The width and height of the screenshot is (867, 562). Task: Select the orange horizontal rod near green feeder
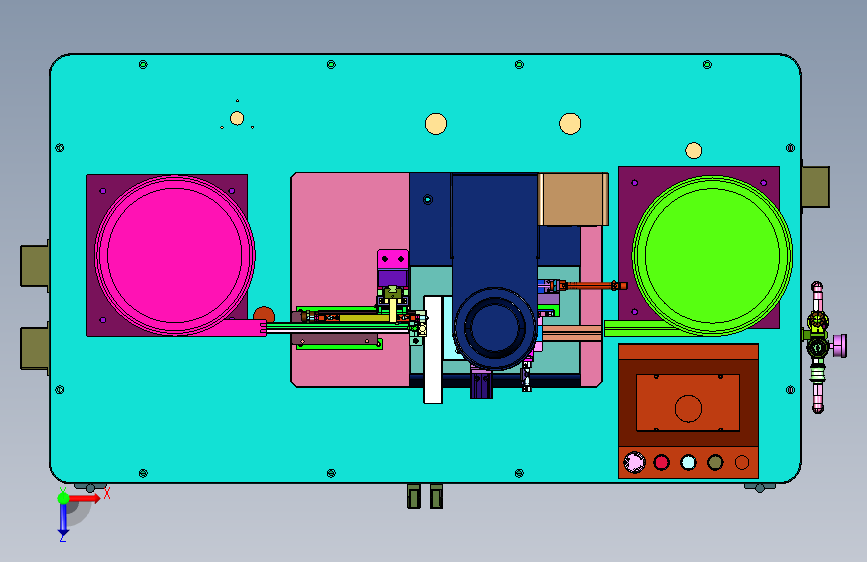pos(594,286)
